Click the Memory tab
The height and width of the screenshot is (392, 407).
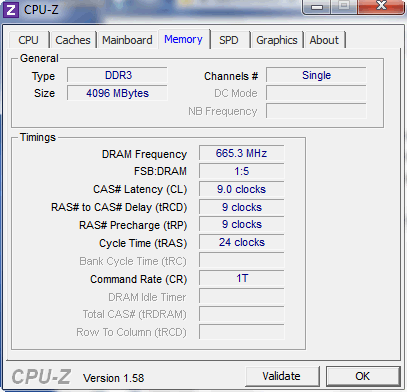(183, 39)
